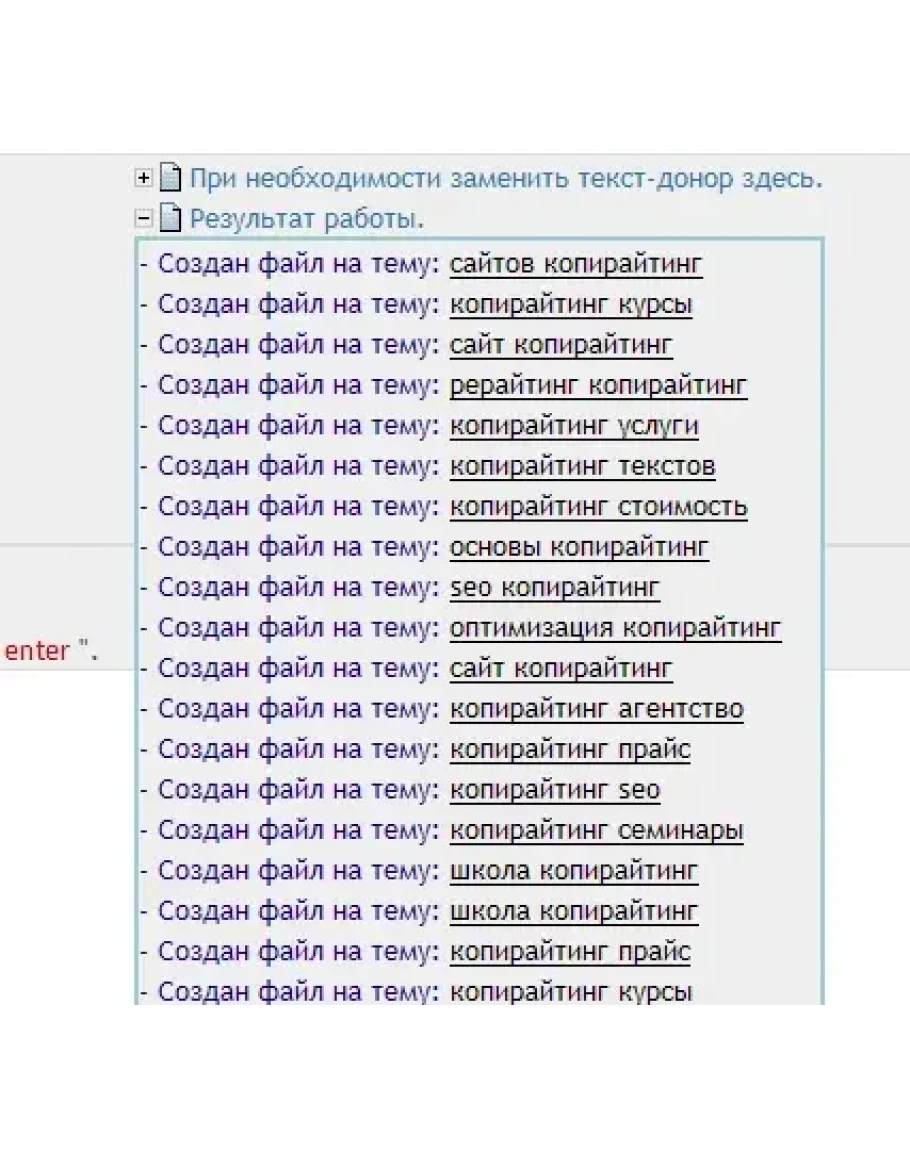Collapse the 'Результат работы' section minus box

click(x=144, y=218)
